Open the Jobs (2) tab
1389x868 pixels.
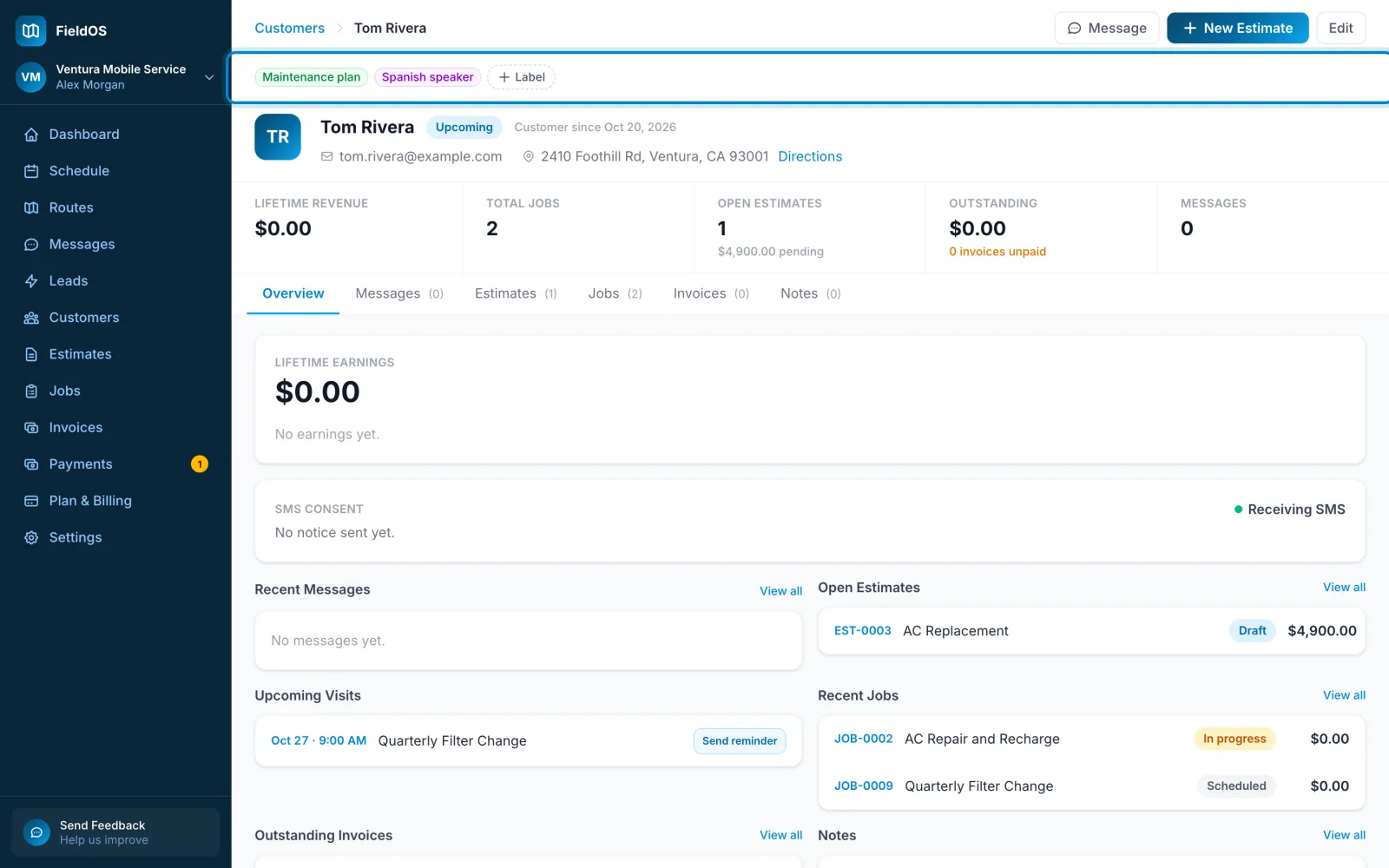click(x=615, y=293)
